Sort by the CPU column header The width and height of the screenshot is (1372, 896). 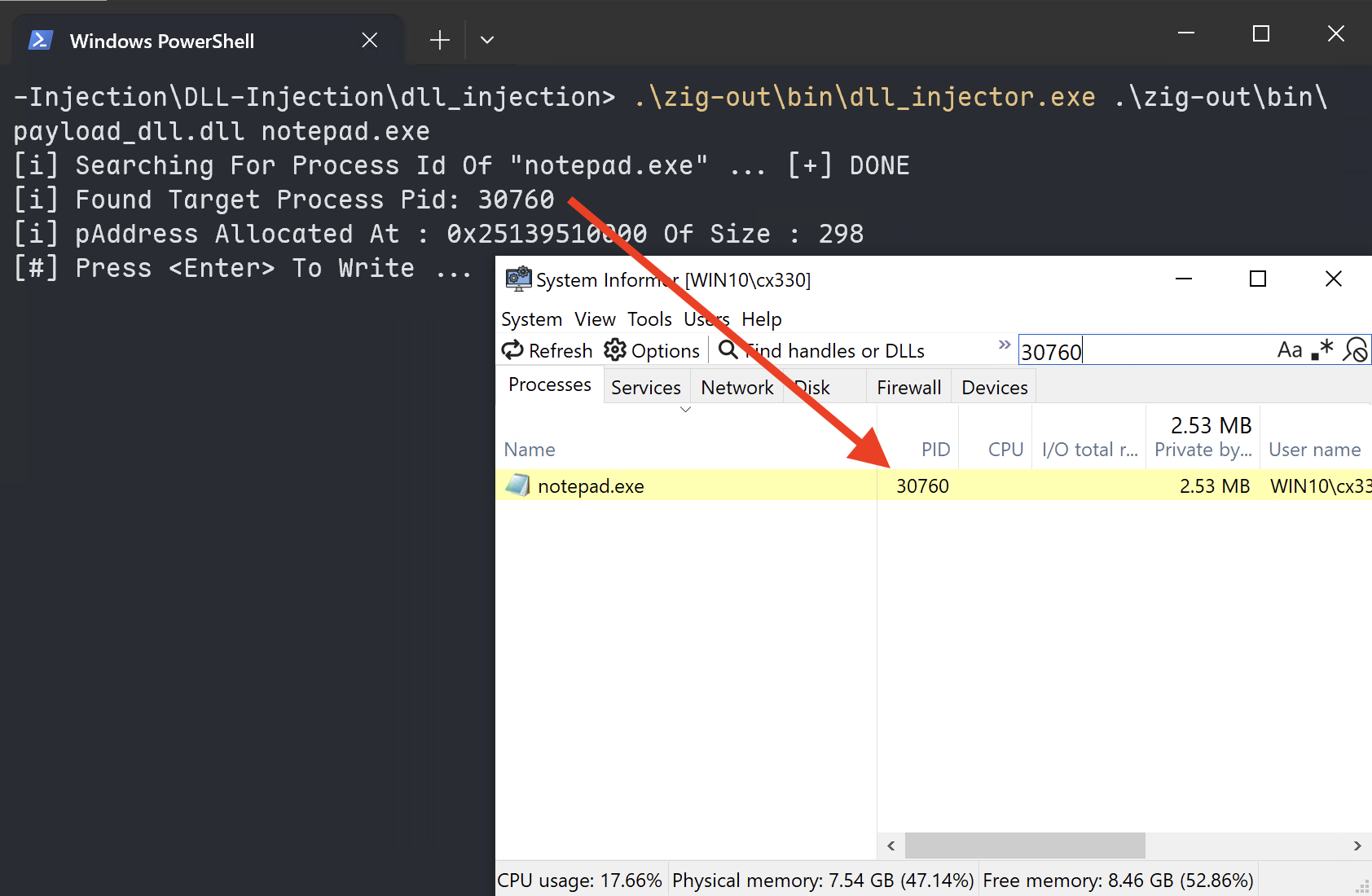coord(996,437)
